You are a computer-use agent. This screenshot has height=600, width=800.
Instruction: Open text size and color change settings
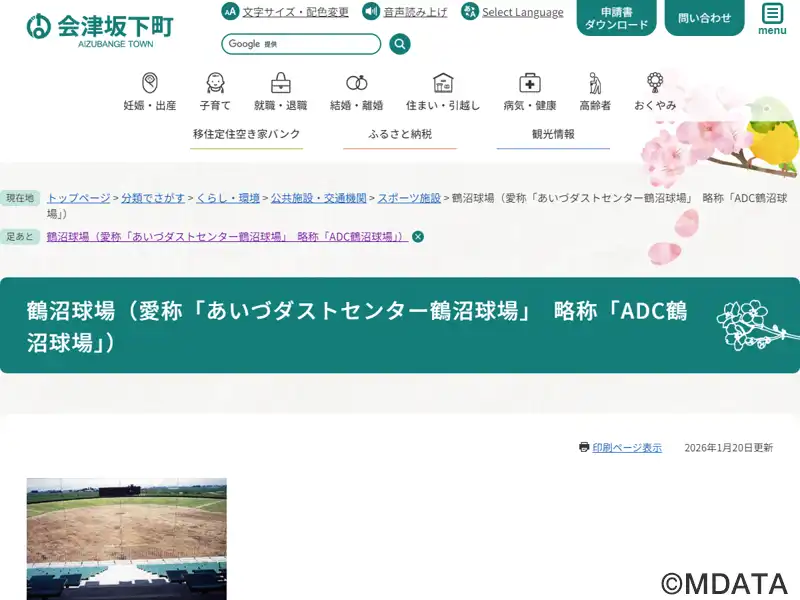coord(295,12)
